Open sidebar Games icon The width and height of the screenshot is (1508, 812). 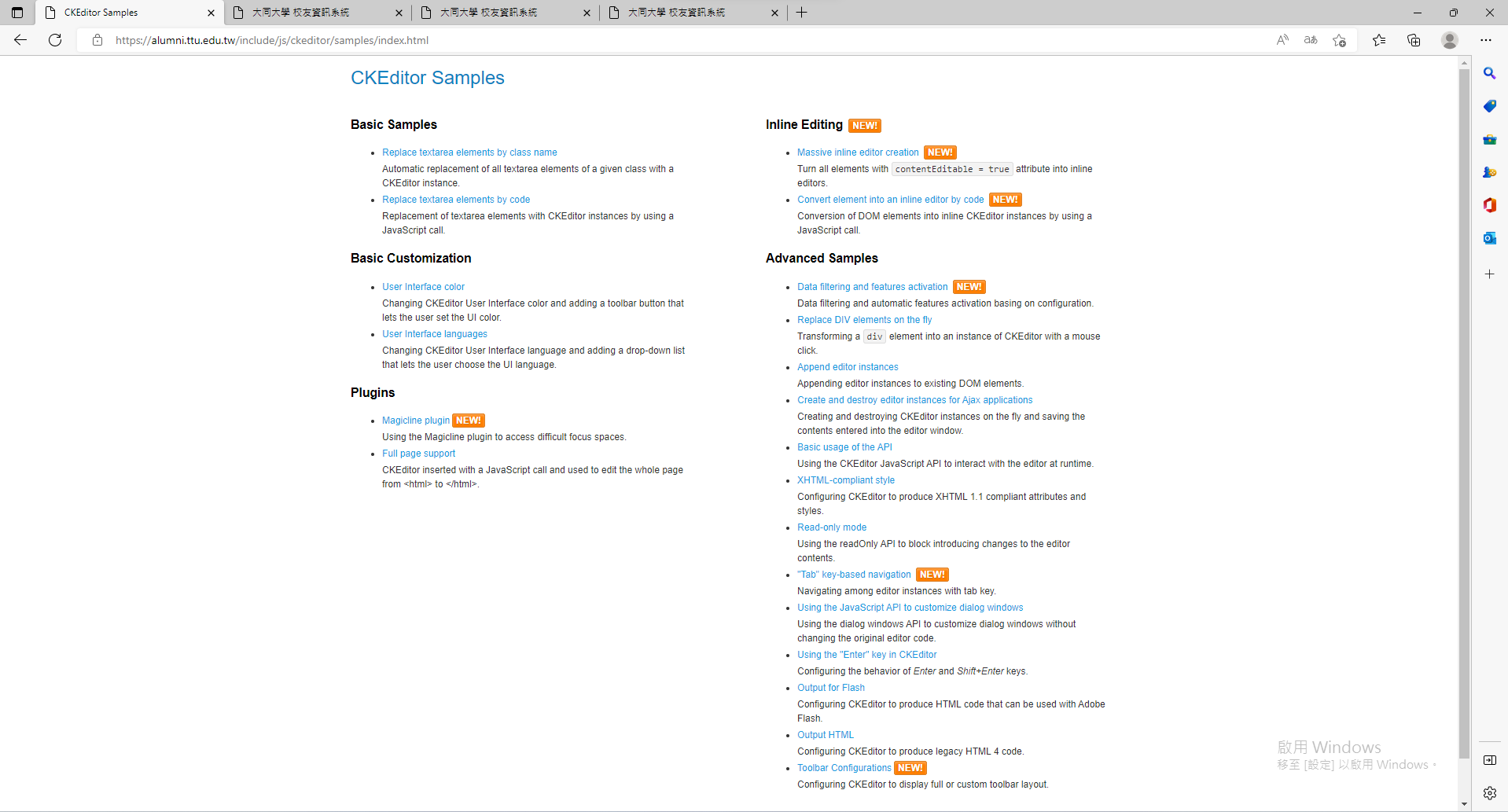(1490, 172)
